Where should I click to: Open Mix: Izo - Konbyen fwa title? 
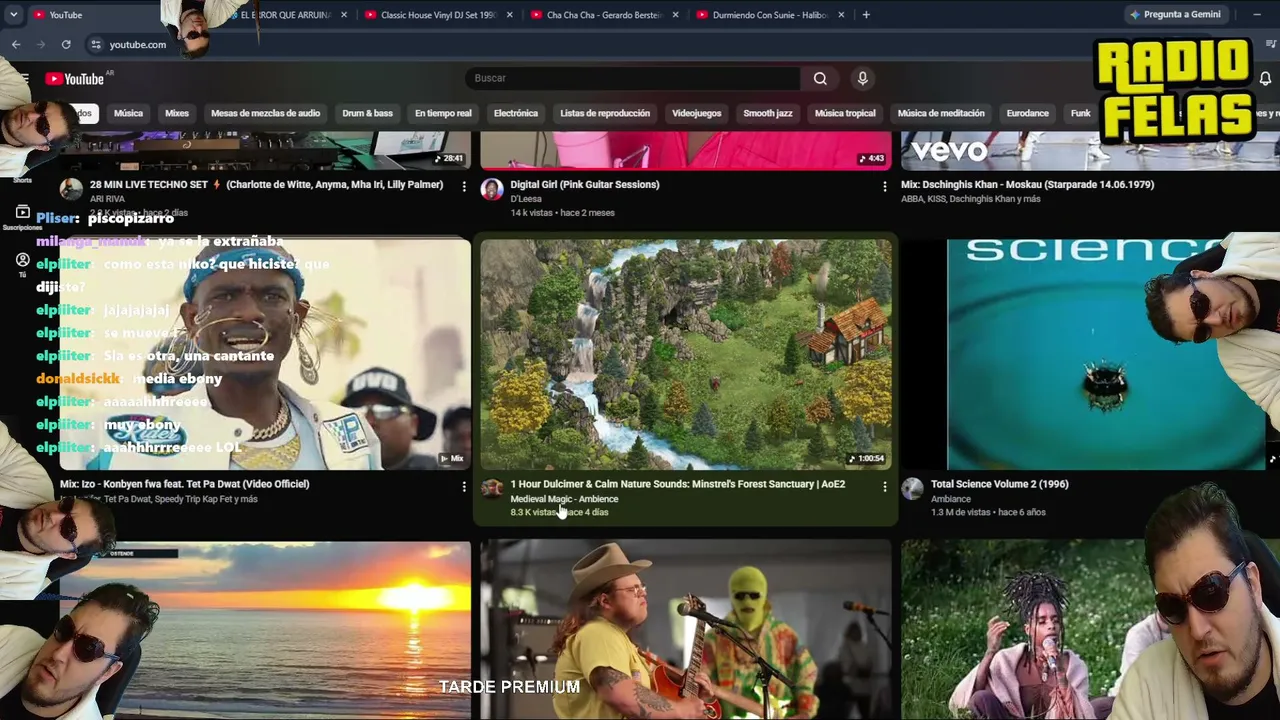(184, 484)
